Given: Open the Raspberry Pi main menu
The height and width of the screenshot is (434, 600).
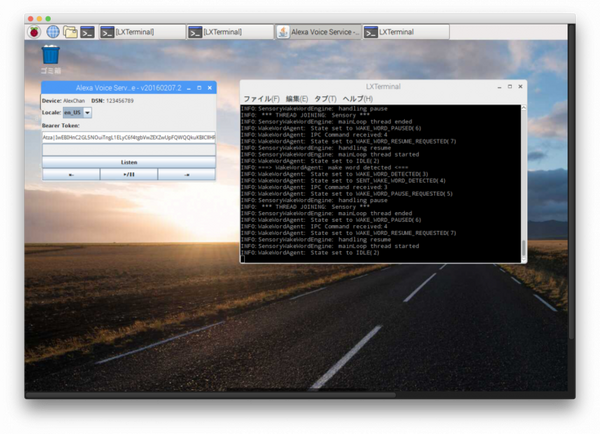Looking at the screenshot, I should click(35, 32).
